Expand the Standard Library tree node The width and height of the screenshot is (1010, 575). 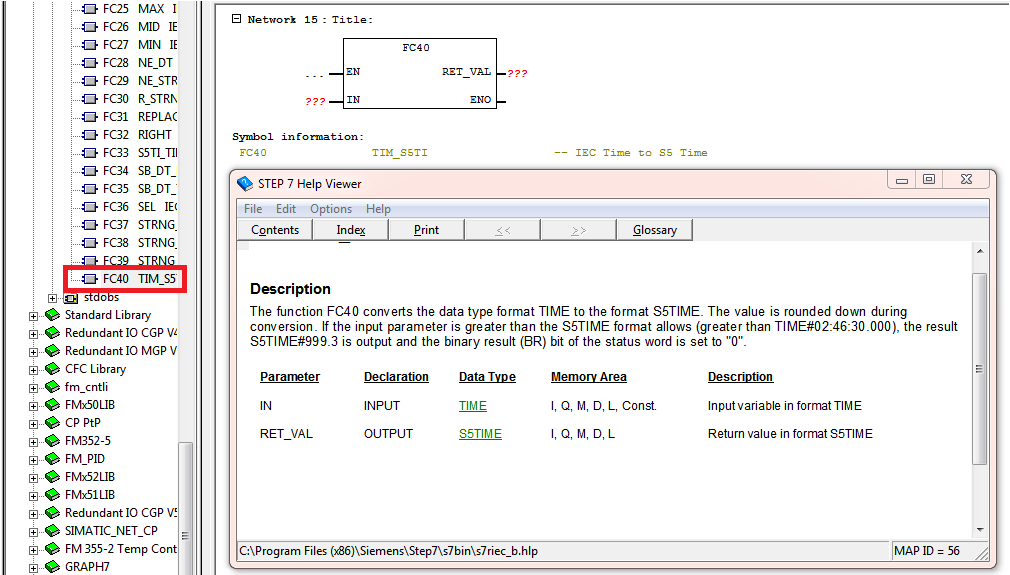(x=33, y=316)
